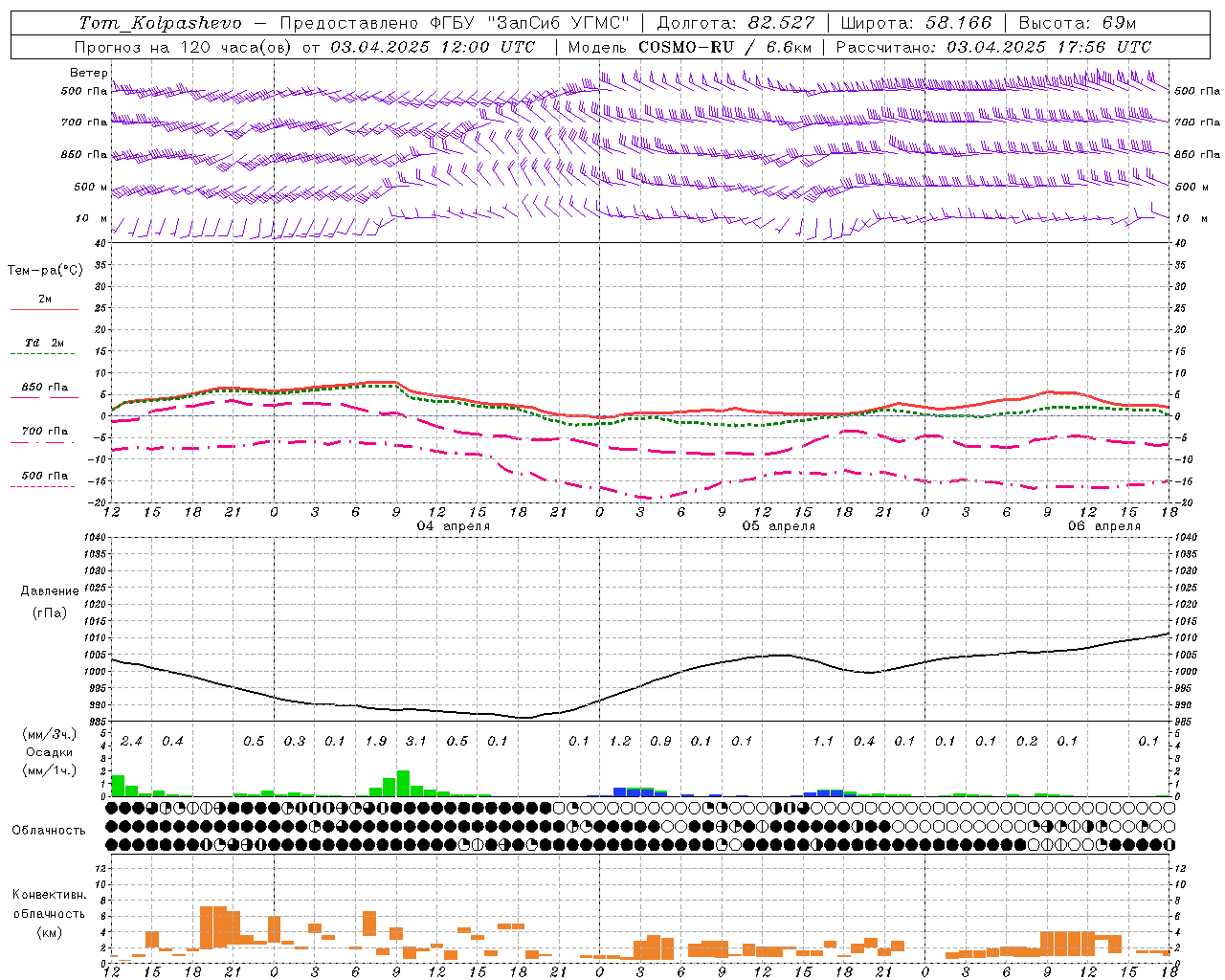Click the 'Td 2м' dew point legend label
Screen dimensions: 1225x980
point(44,343)
